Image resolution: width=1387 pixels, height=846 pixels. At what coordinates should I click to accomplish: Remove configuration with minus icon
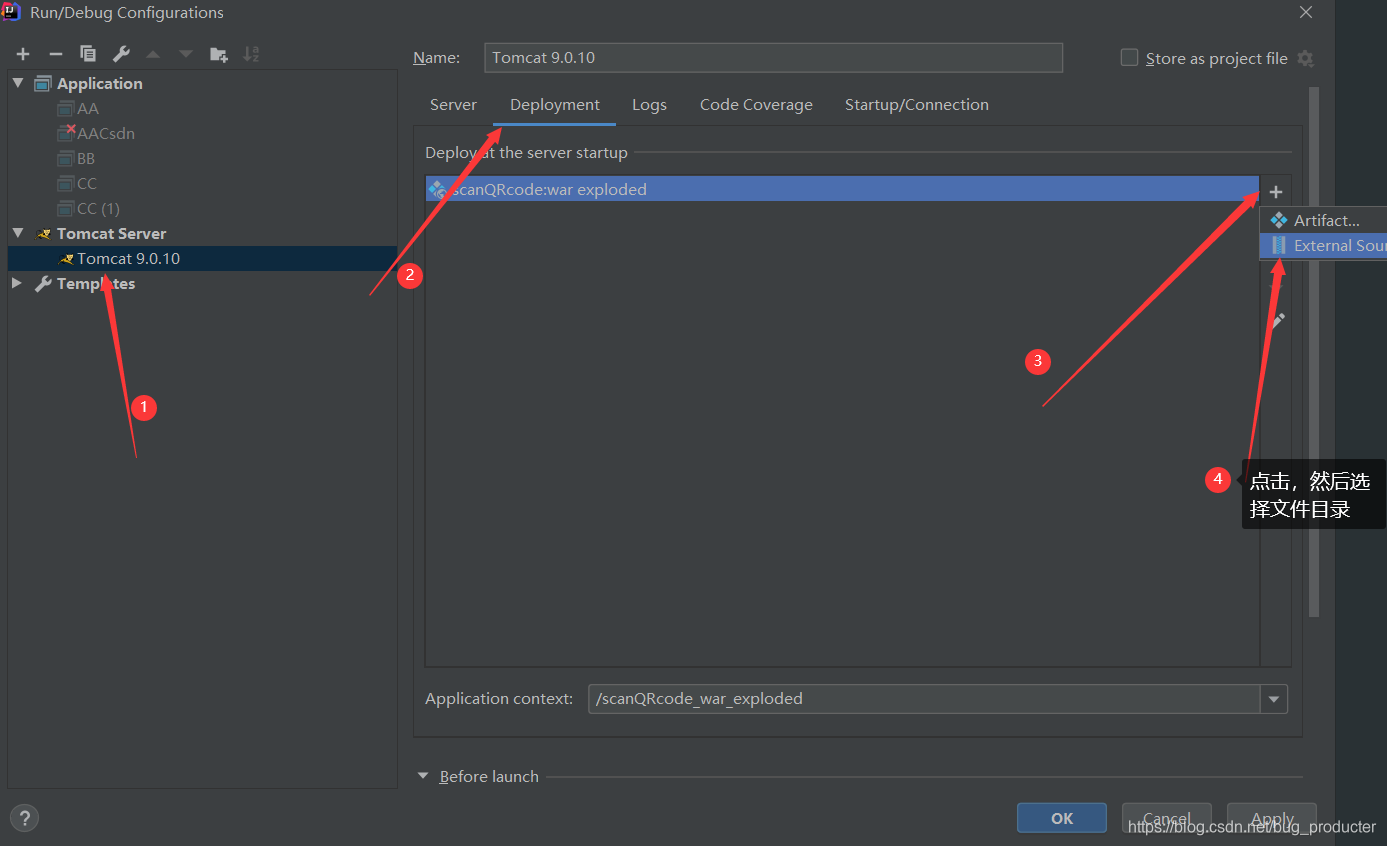56,54
